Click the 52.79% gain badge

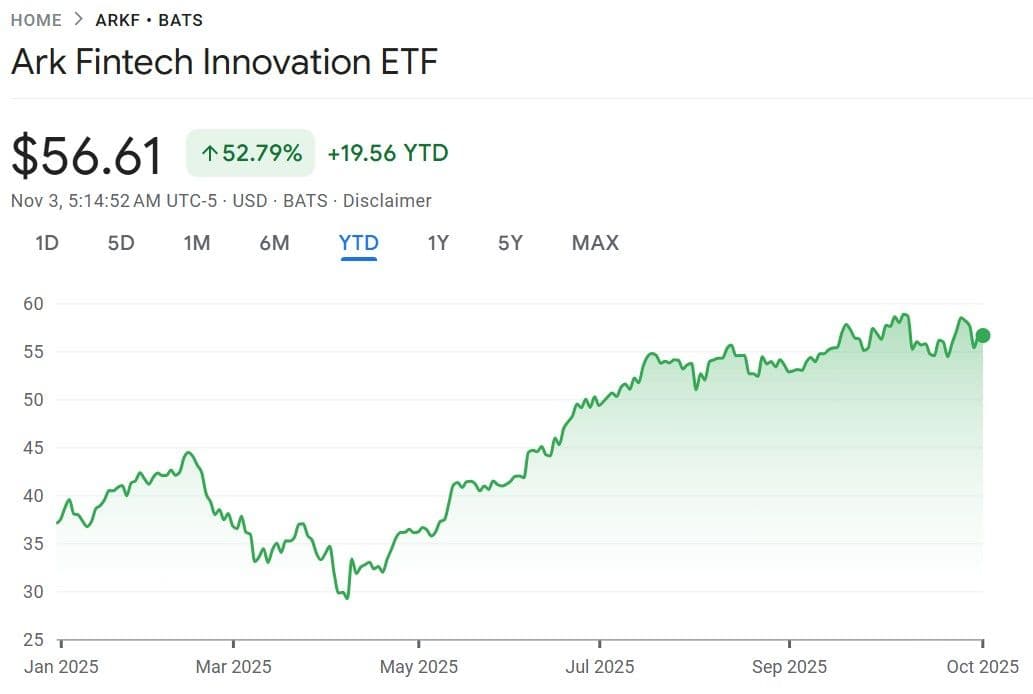(x=251, y=153)
